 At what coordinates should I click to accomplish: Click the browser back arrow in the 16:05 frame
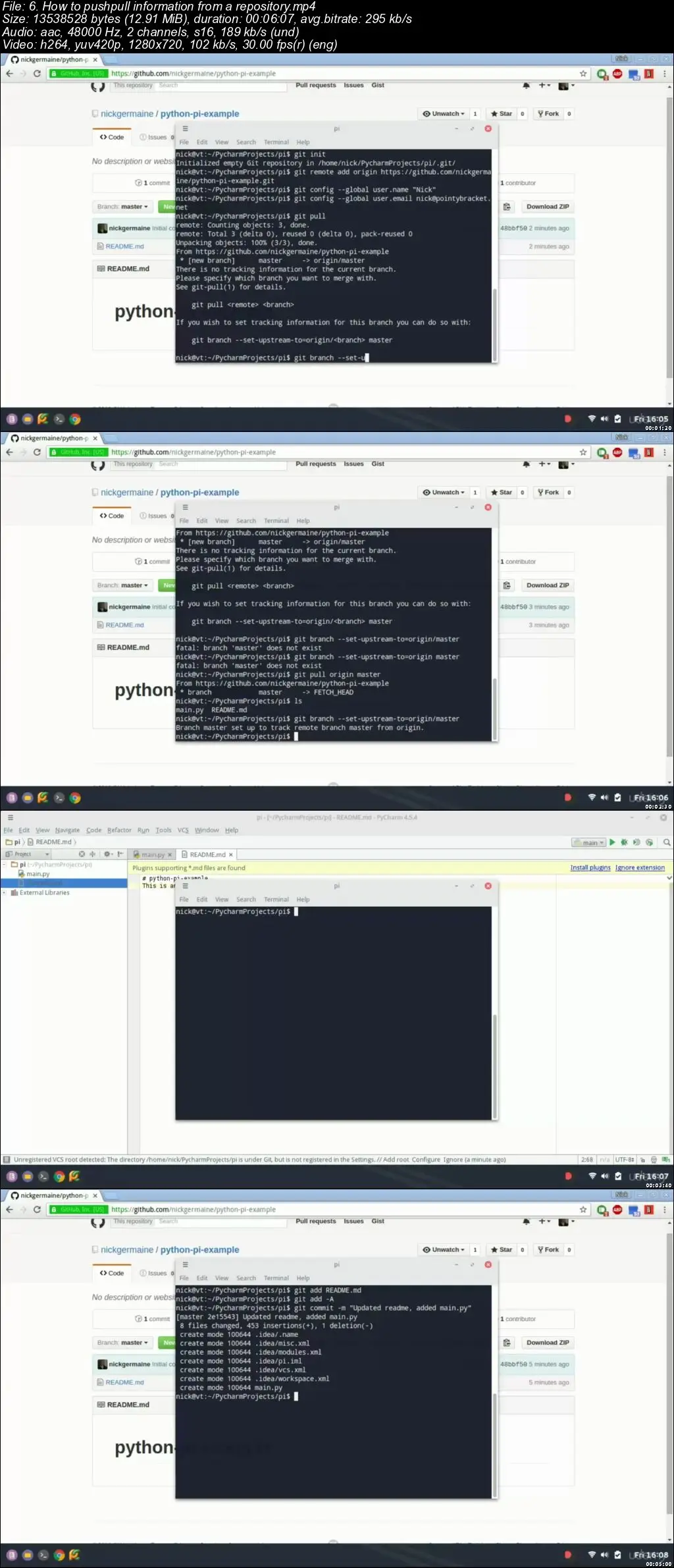[9, 74]
